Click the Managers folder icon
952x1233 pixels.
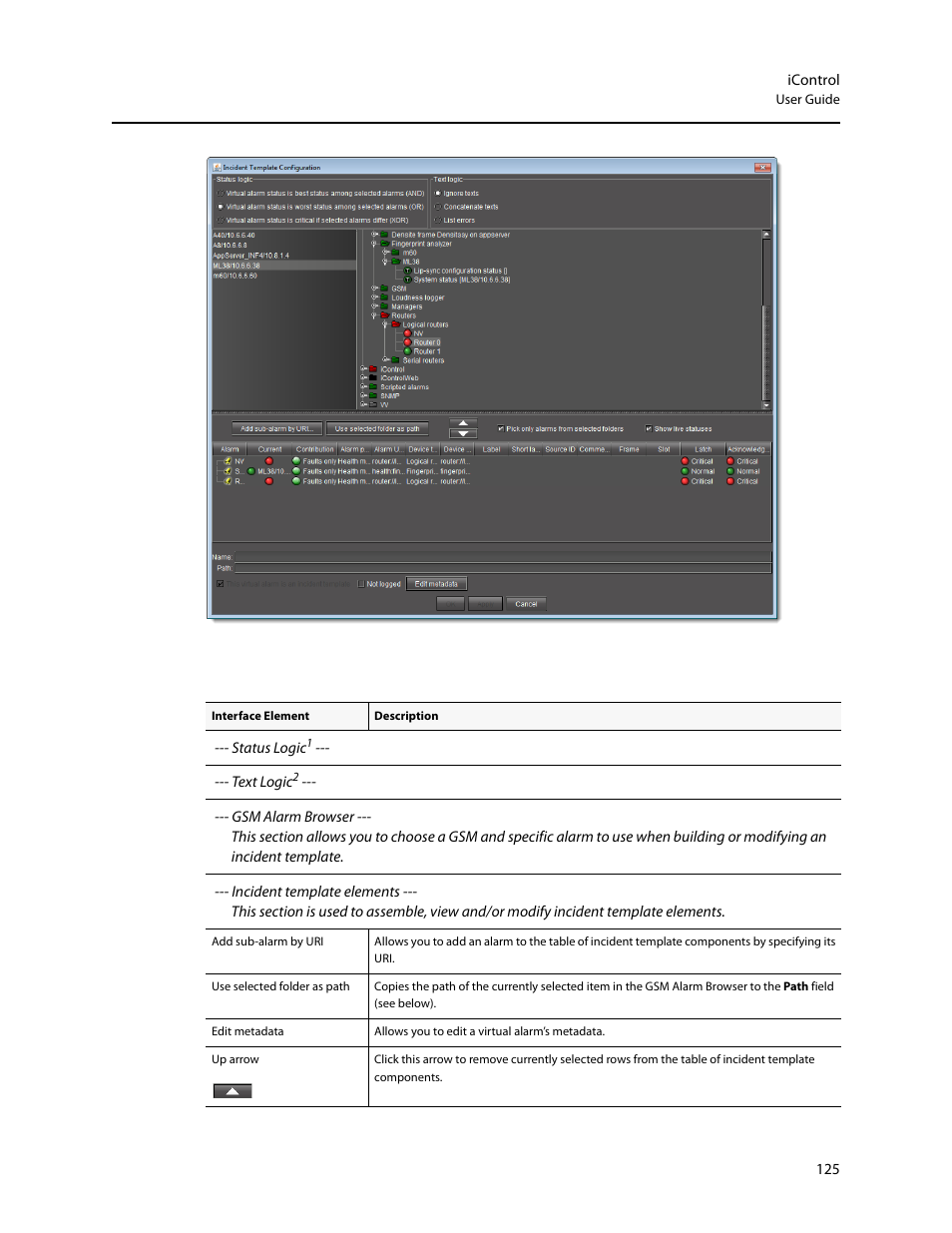click(384, 307)
